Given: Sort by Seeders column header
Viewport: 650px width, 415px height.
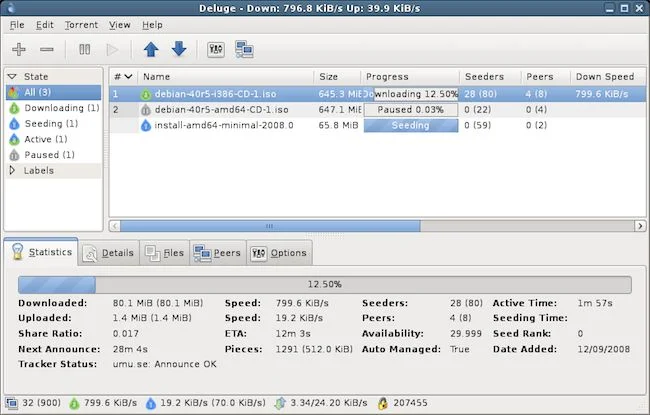Looking at the screenshot, I should (490, 77).
